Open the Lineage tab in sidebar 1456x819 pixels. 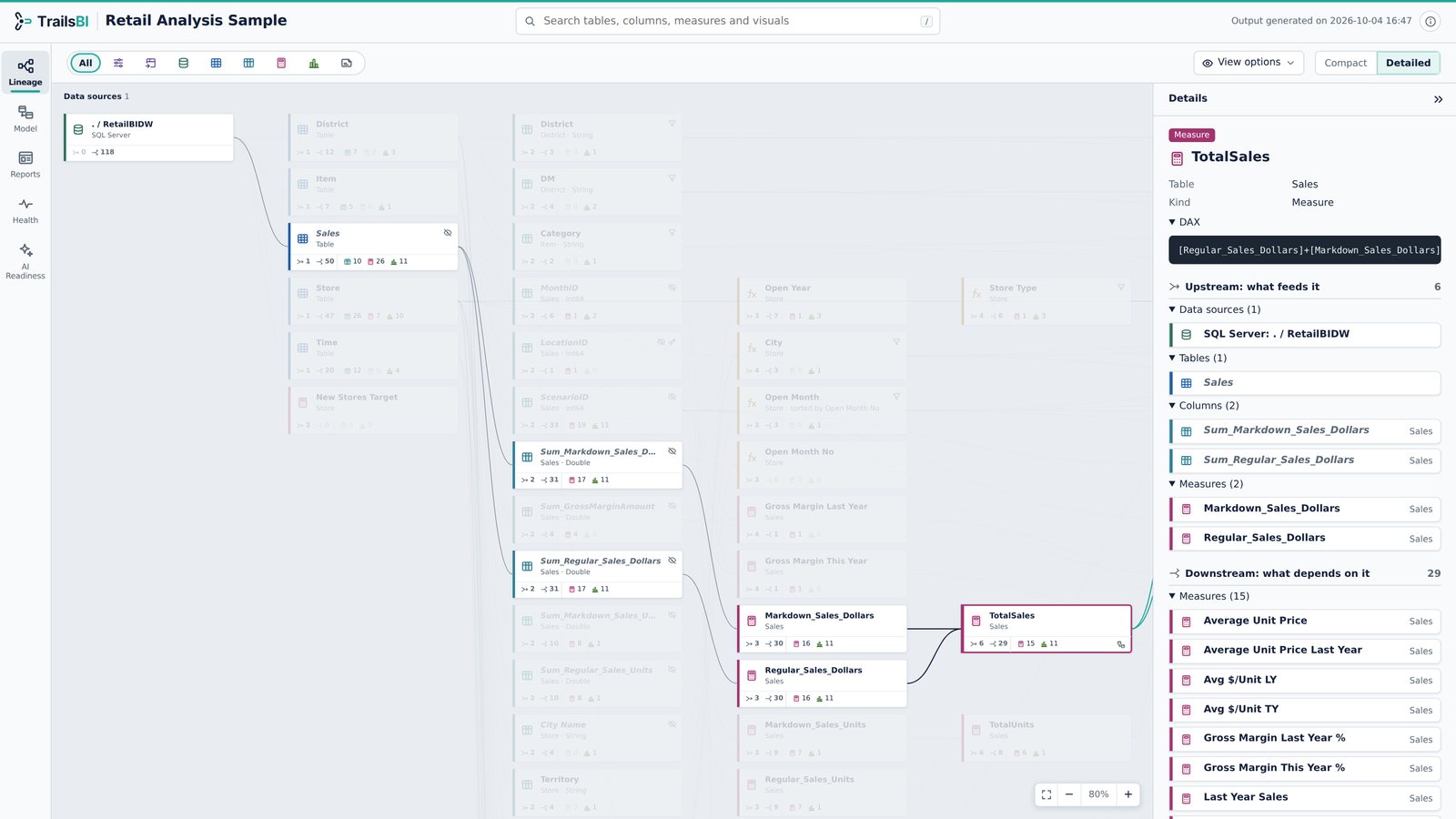pos(25,72)
